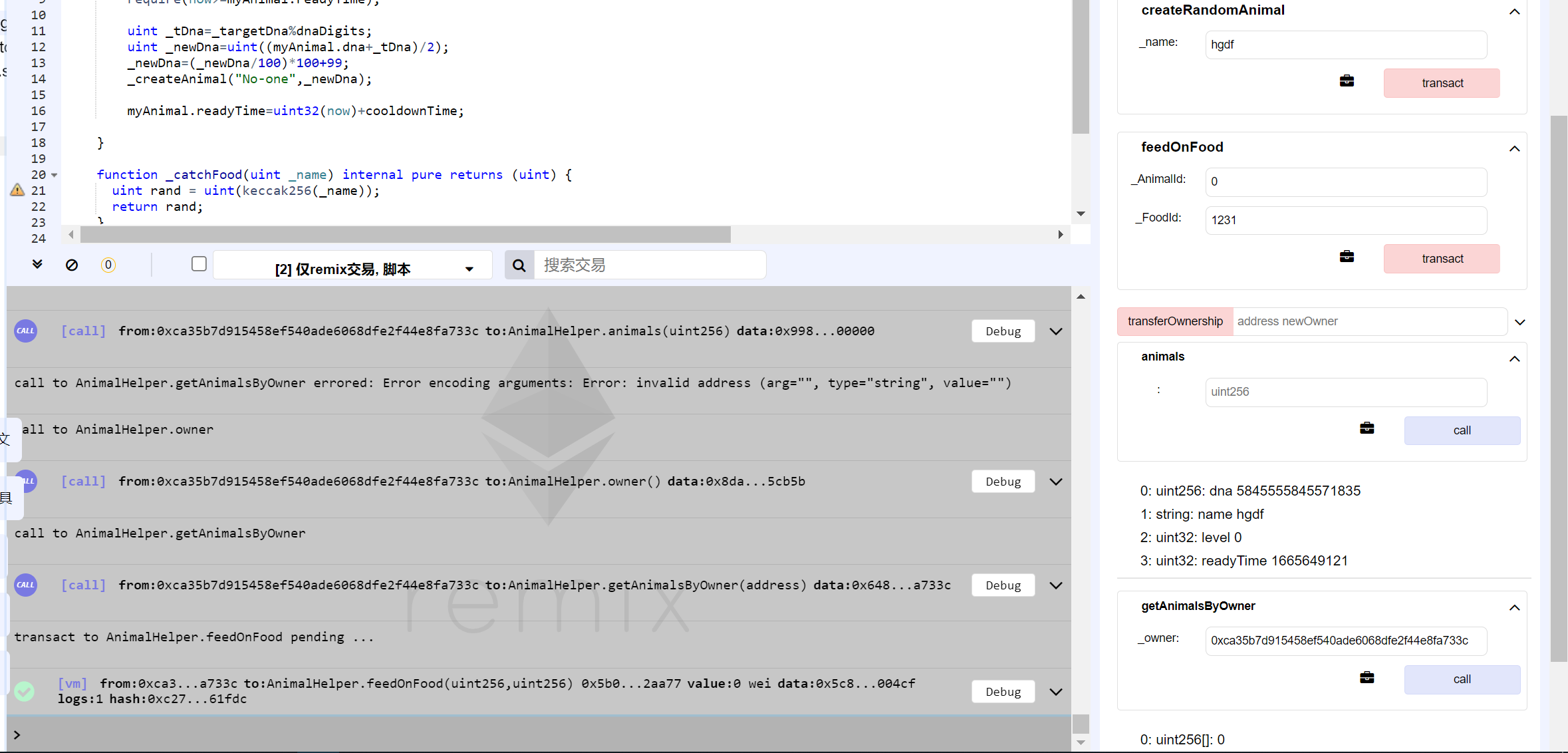Click the animals uint256 input field
Viewport: 1568px width, 753px height.
pyautogui.click(x=1345, y=392)
